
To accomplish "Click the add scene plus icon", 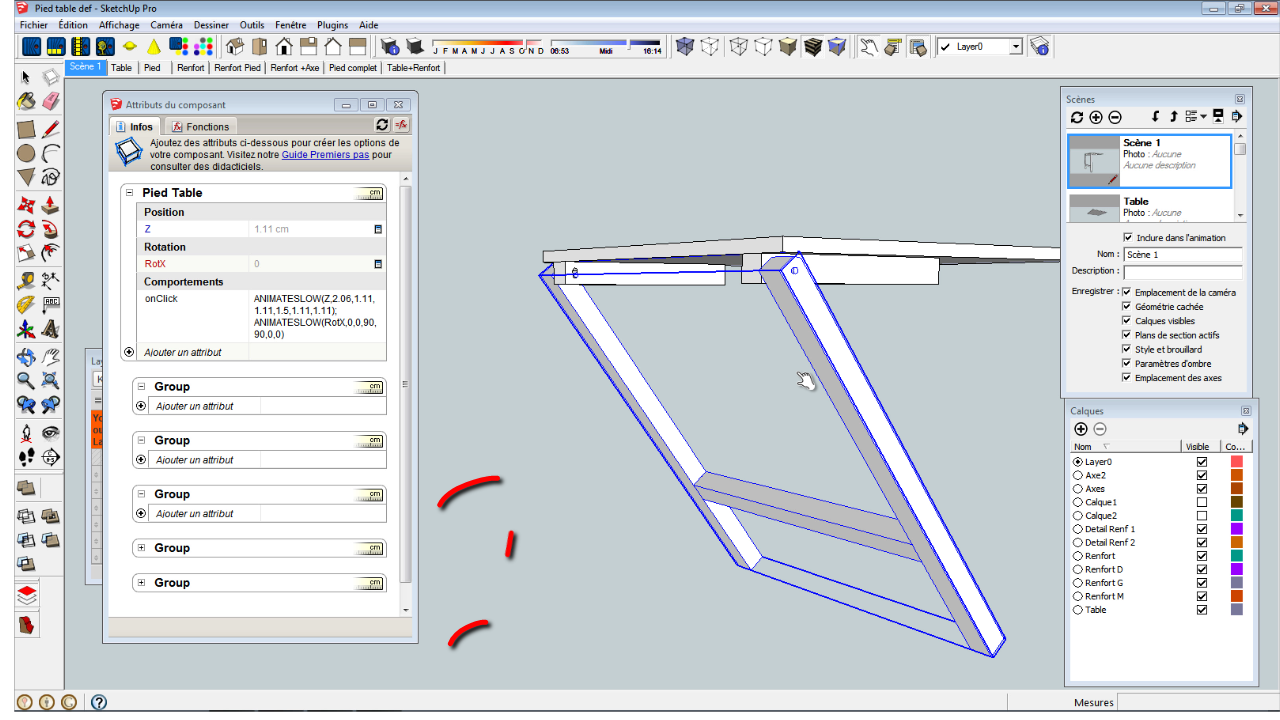I will [1096, 117].
